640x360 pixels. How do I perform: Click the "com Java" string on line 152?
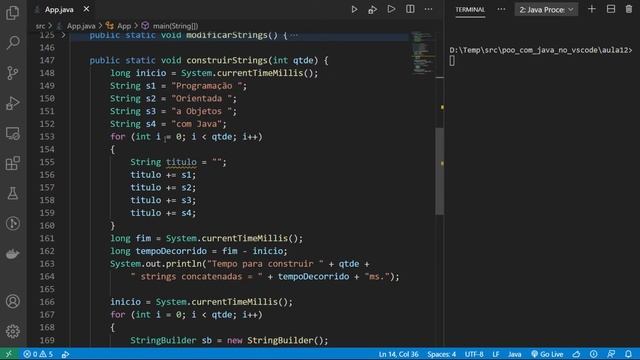point(196,124)
